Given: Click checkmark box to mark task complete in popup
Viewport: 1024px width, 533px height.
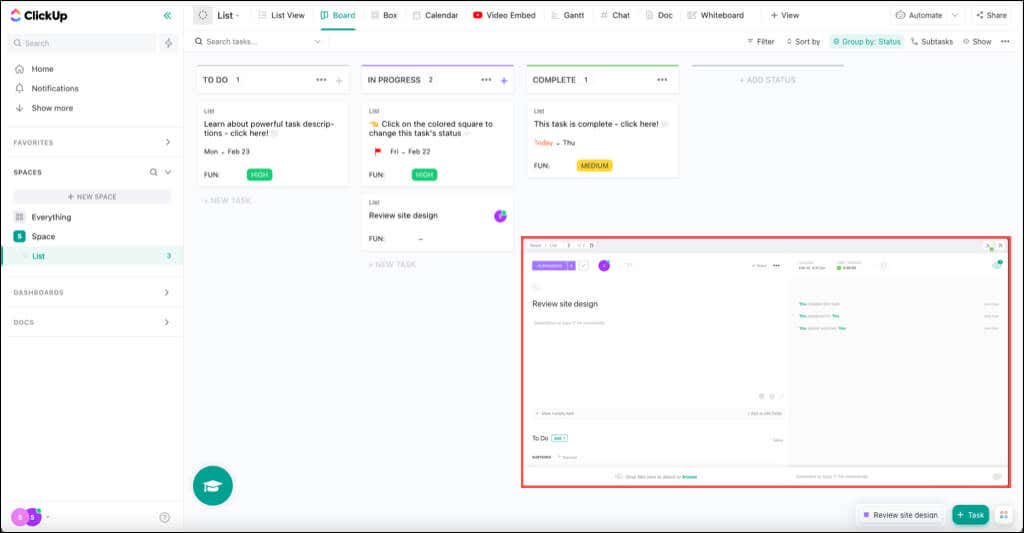Looking at the screenshot, I should (x=584, y=265).
